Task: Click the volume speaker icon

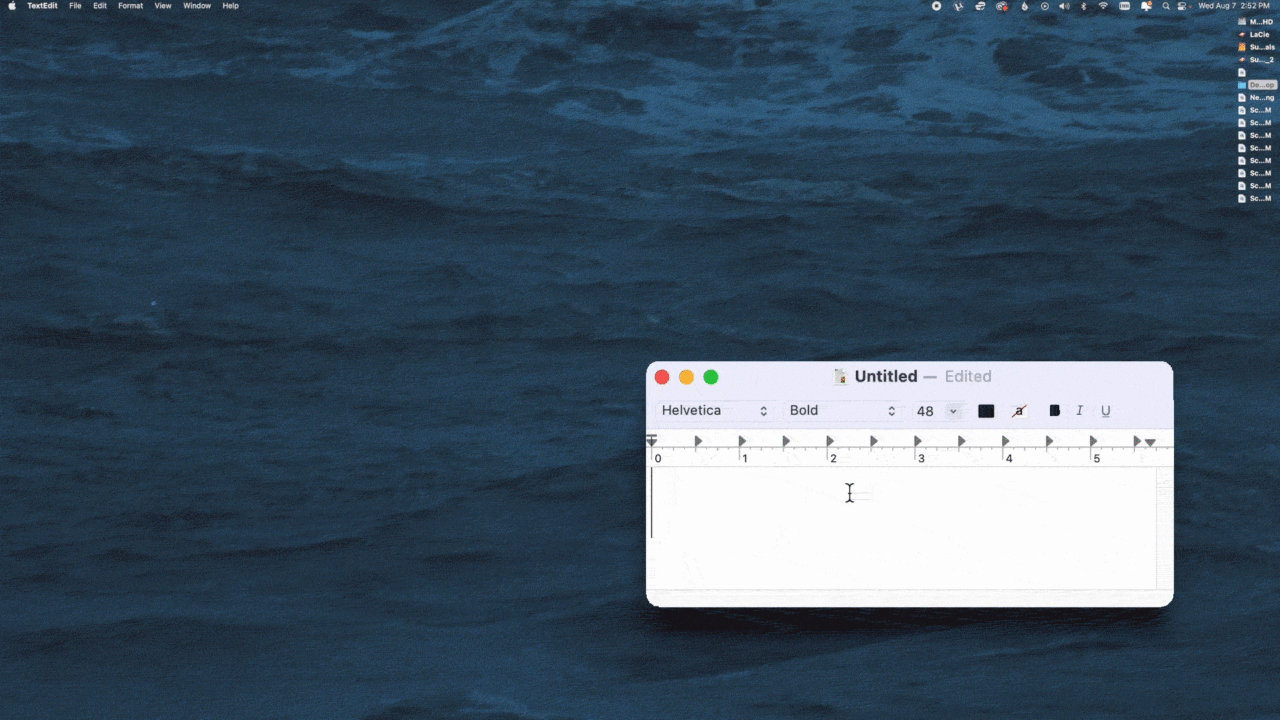Action: [x=1063, y=6]
